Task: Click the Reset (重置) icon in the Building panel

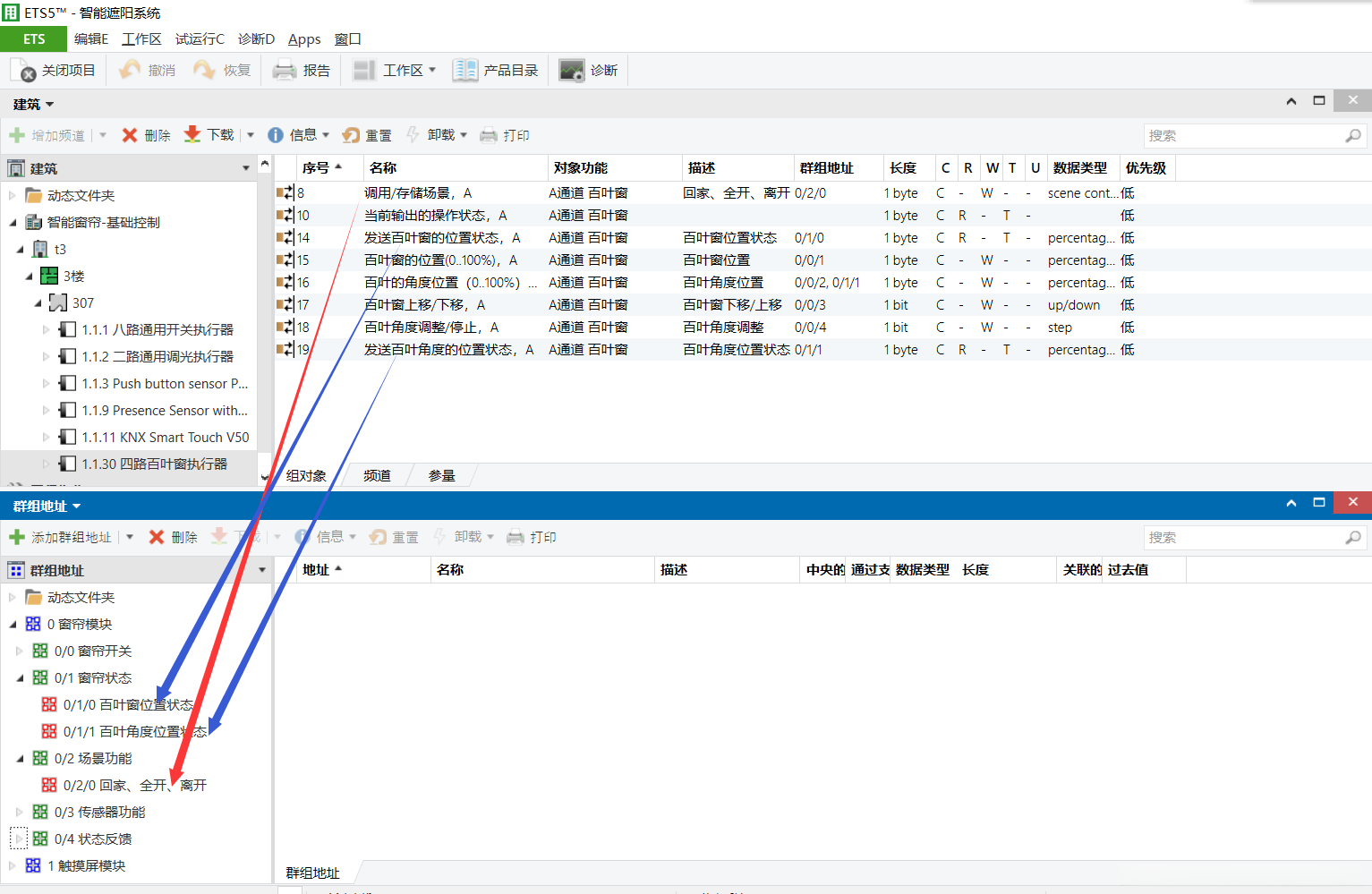Action: pyautogui.click(x=351, y=135)
